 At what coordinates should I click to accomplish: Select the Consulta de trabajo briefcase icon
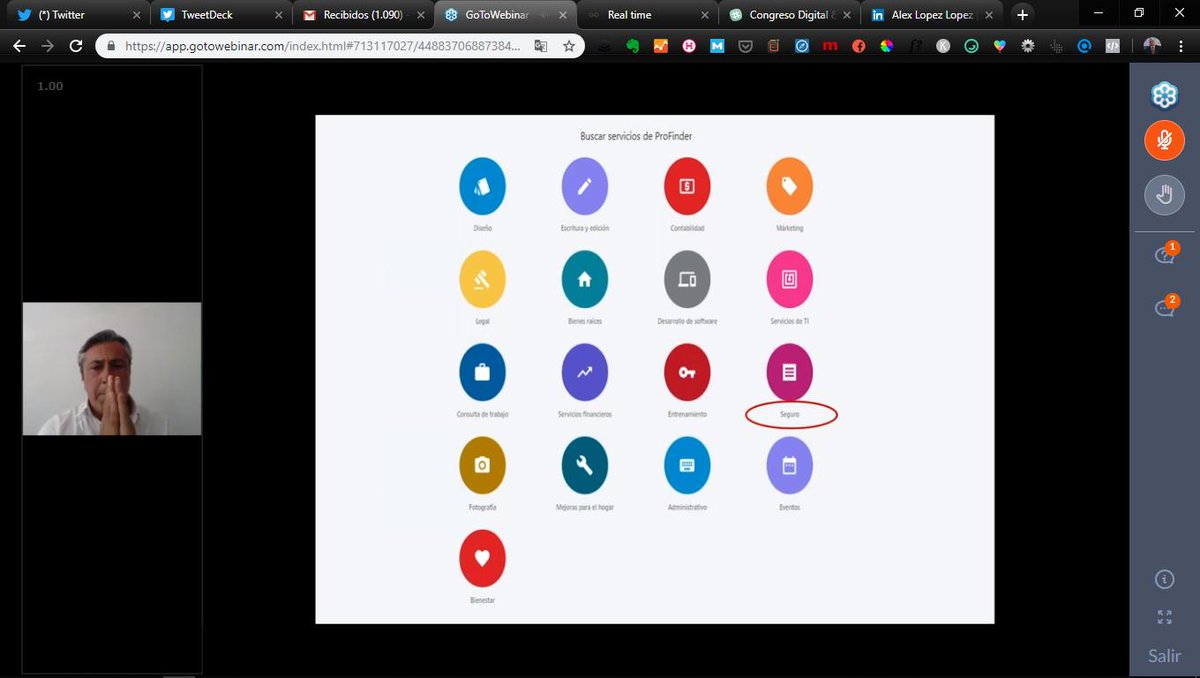point(482,372)
